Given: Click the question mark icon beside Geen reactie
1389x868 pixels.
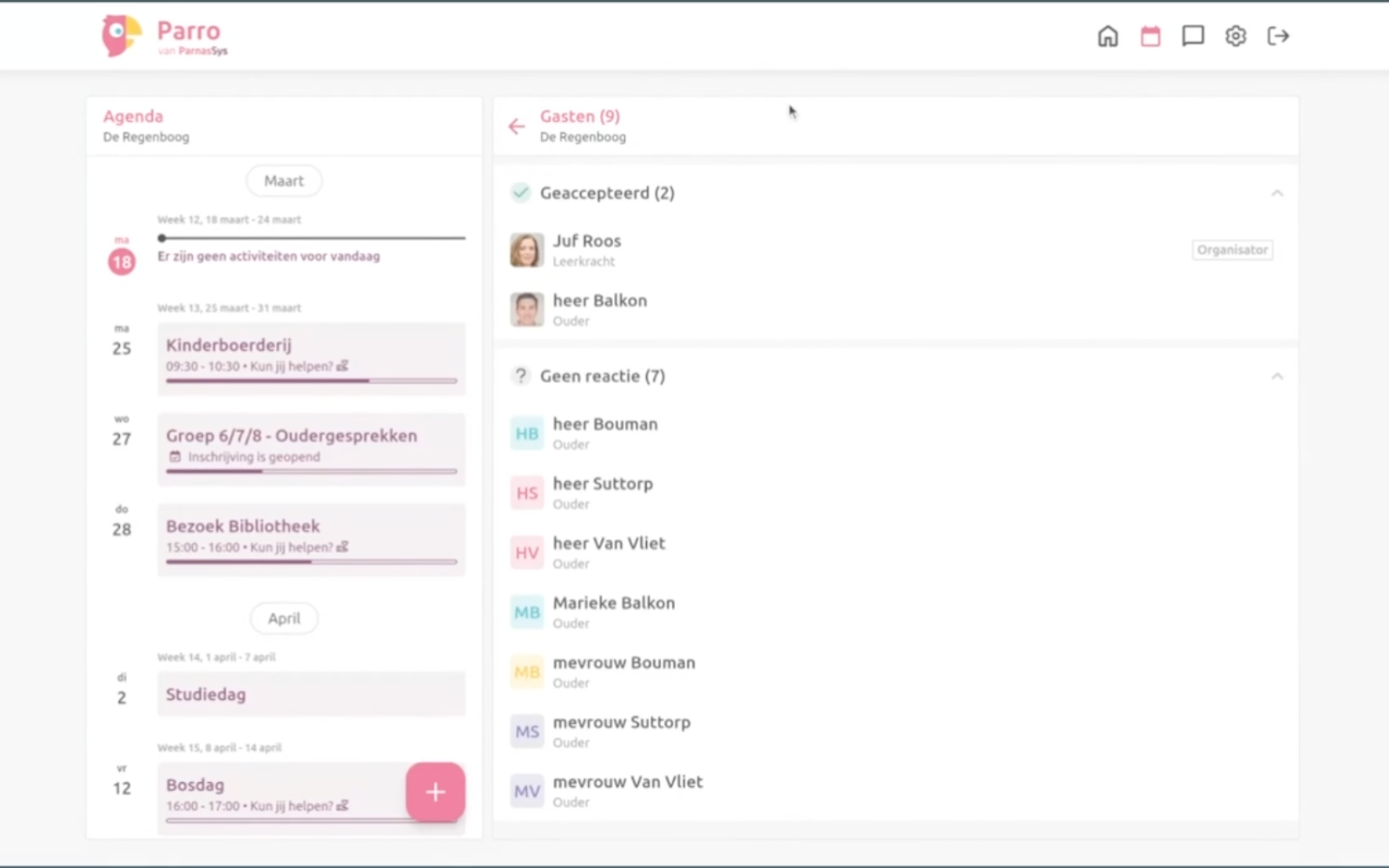Looking at the screenshot, I should (521, 376).
